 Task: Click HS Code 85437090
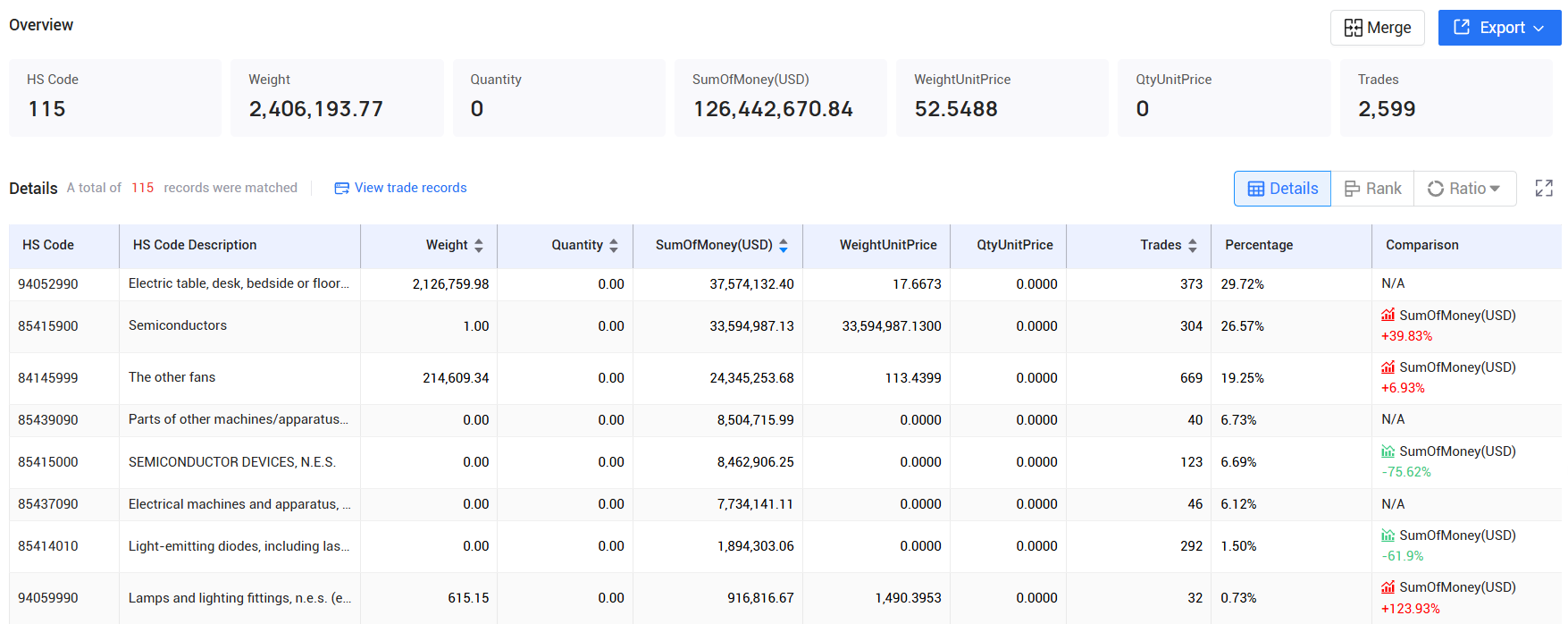(48, 504)
